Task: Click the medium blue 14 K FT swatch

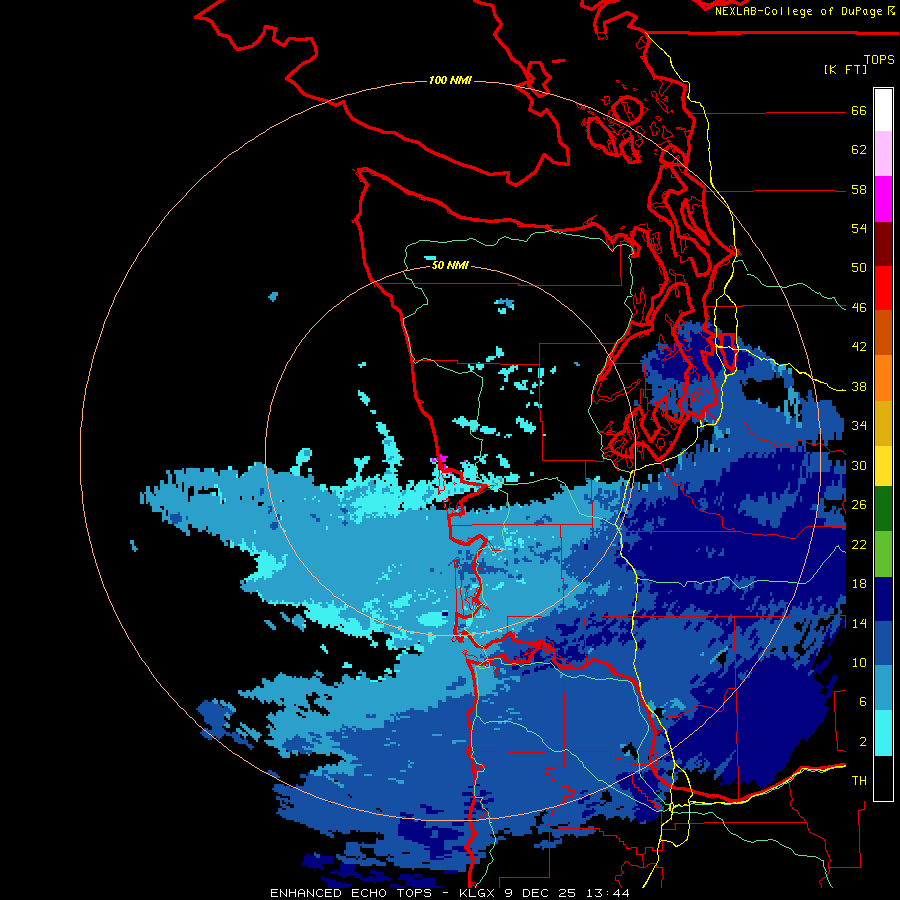Action: 883,643
